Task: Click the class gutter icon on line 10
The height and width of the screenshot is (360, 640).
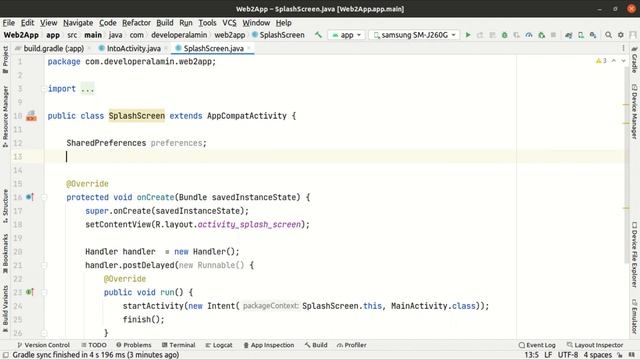Action: 31,116
